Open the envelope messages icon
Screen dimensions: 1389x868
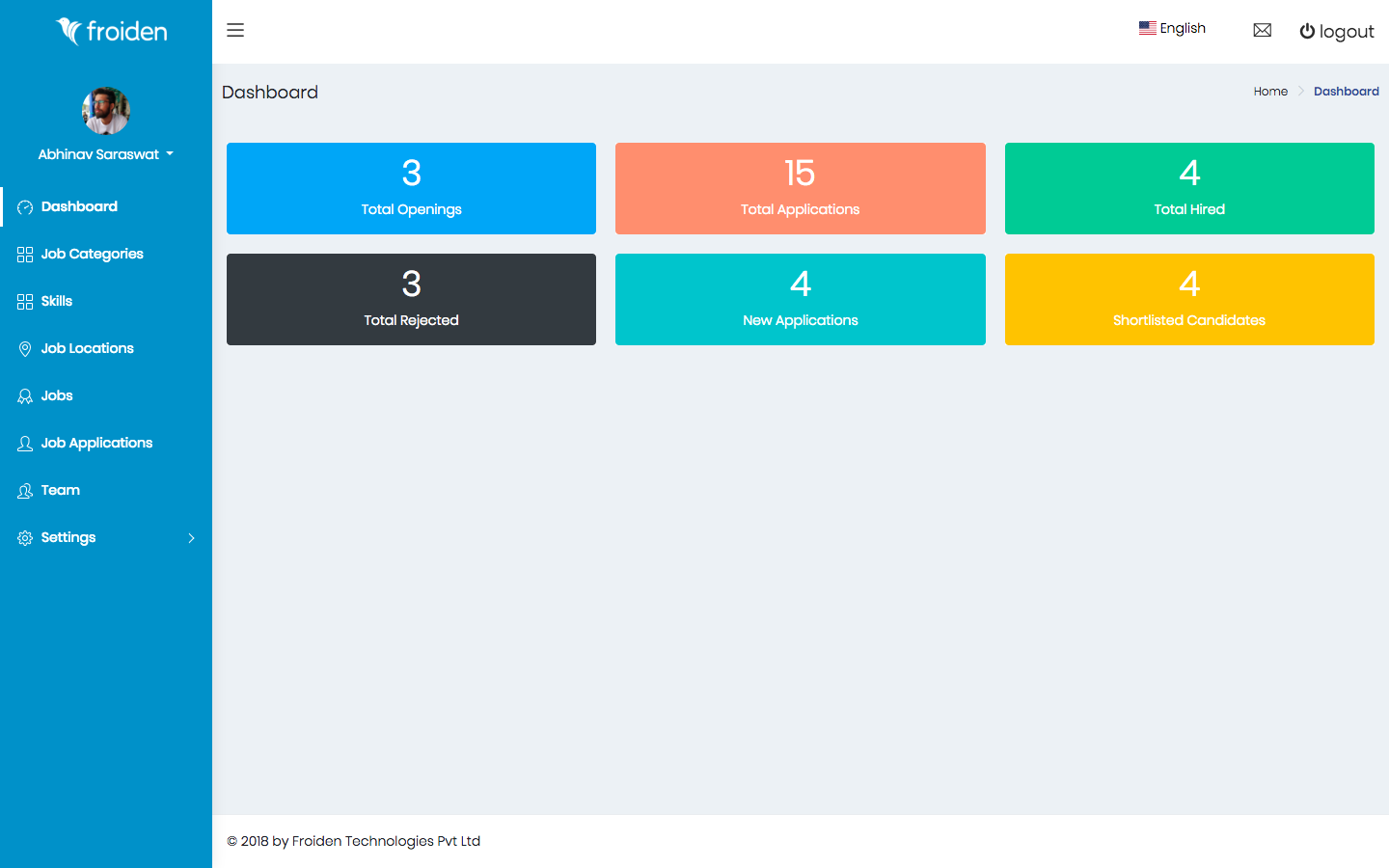(1262, 30)
